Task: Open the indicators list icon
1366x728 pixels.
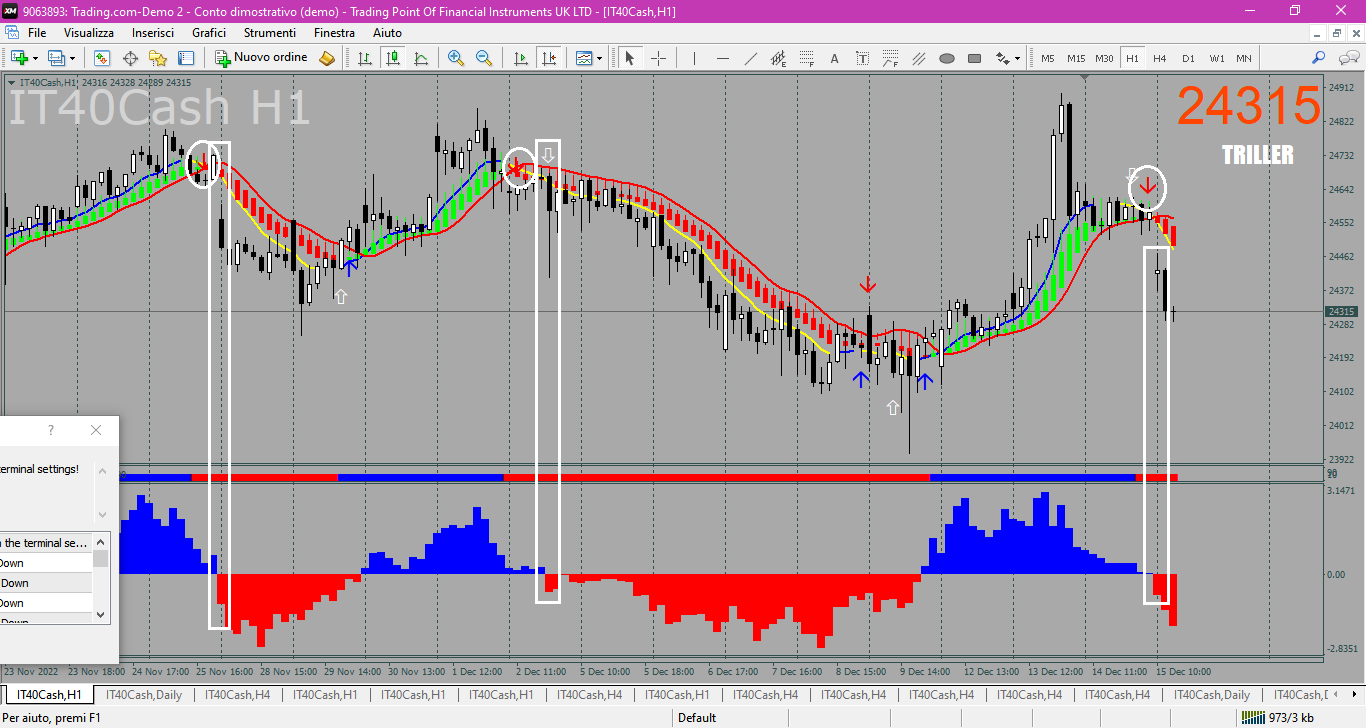Action: (x=583, y=58)
